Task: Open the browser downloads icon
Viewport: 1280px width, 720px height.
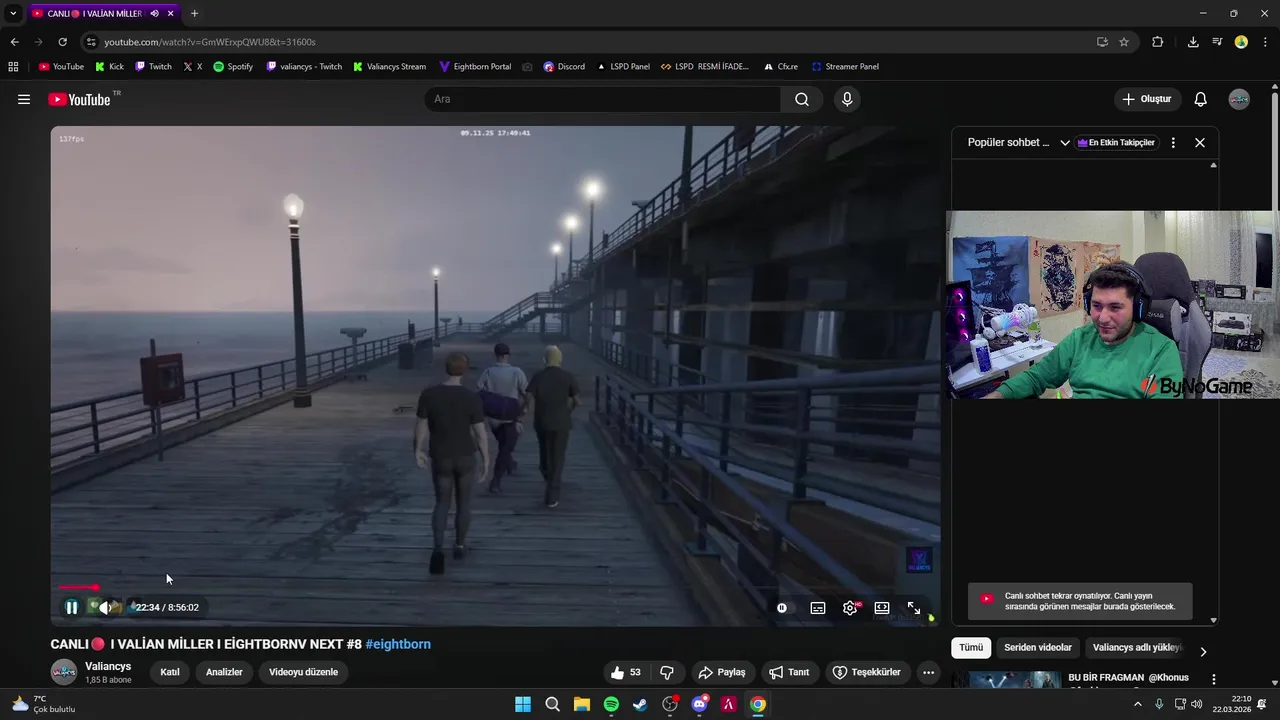Action: [1193, 42]
